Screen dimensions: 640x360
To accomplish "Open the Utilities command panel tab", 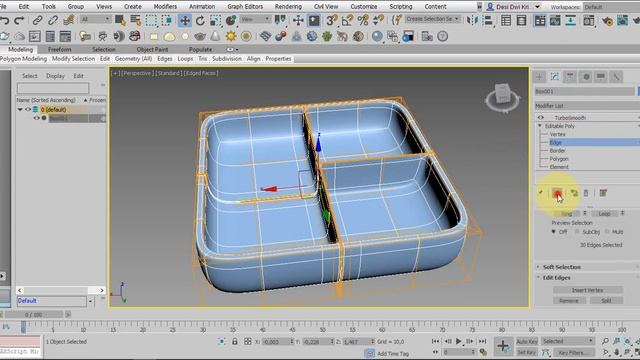I will (x=616, y=76).
